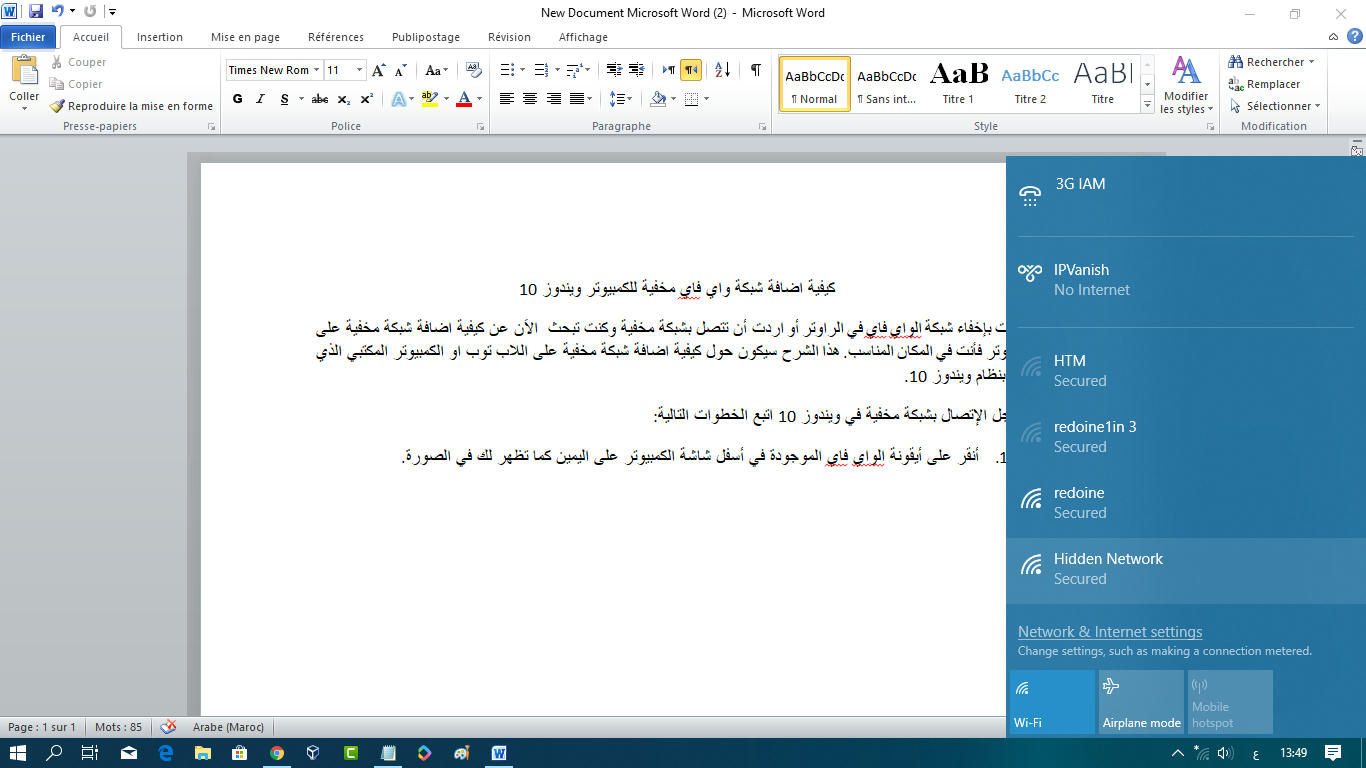This screenshot has height=768, width=1366.
Task: Apply red font color to text
Action: [x=463, y=99]
